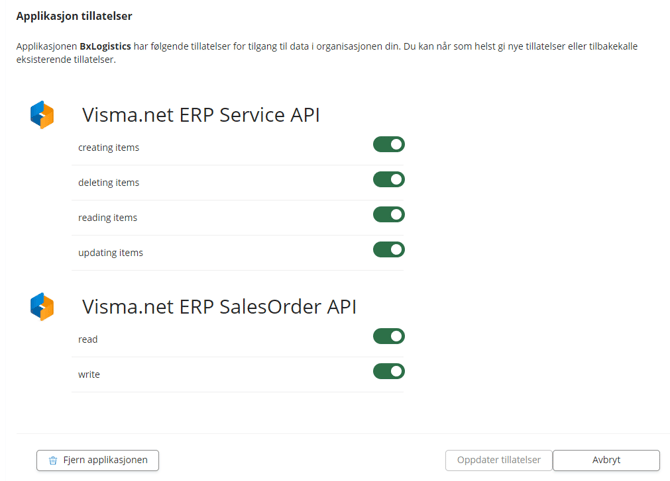Cancel with the Avbryt button

pyautogui.click(x=606, y=460)
